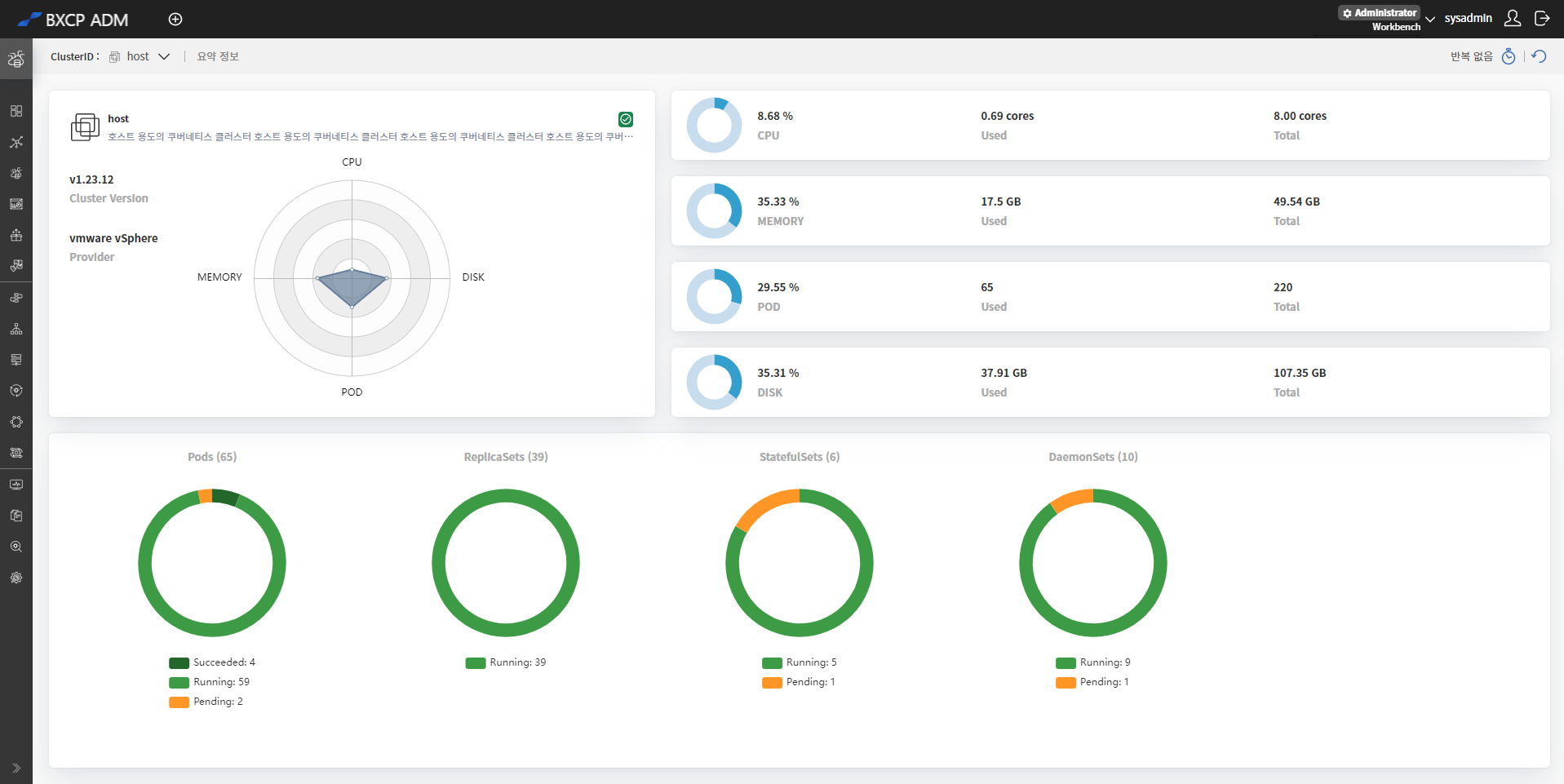Select the package deploy box sidebar icon
Screen dimensions: 1564x784
[x=16, y=235]
